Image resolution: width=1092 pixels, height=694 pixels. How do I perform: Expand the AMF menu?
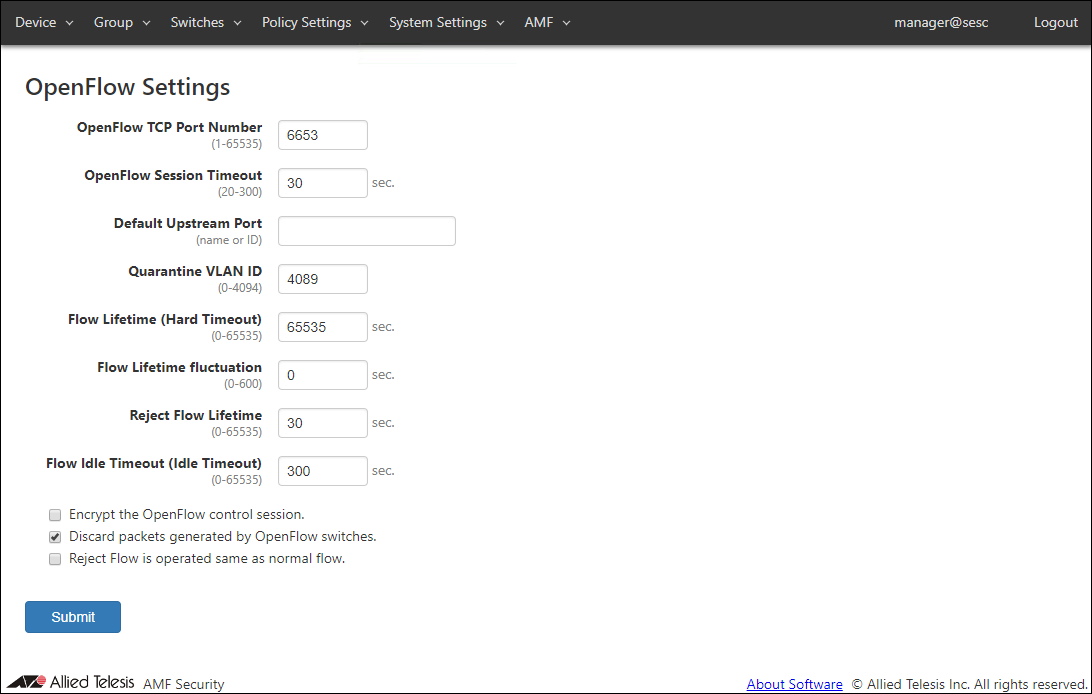[547, 22]
